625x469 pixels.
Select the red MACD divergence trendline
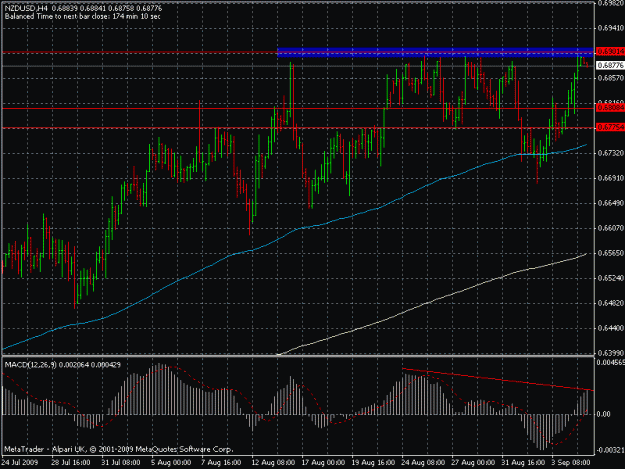498,379
